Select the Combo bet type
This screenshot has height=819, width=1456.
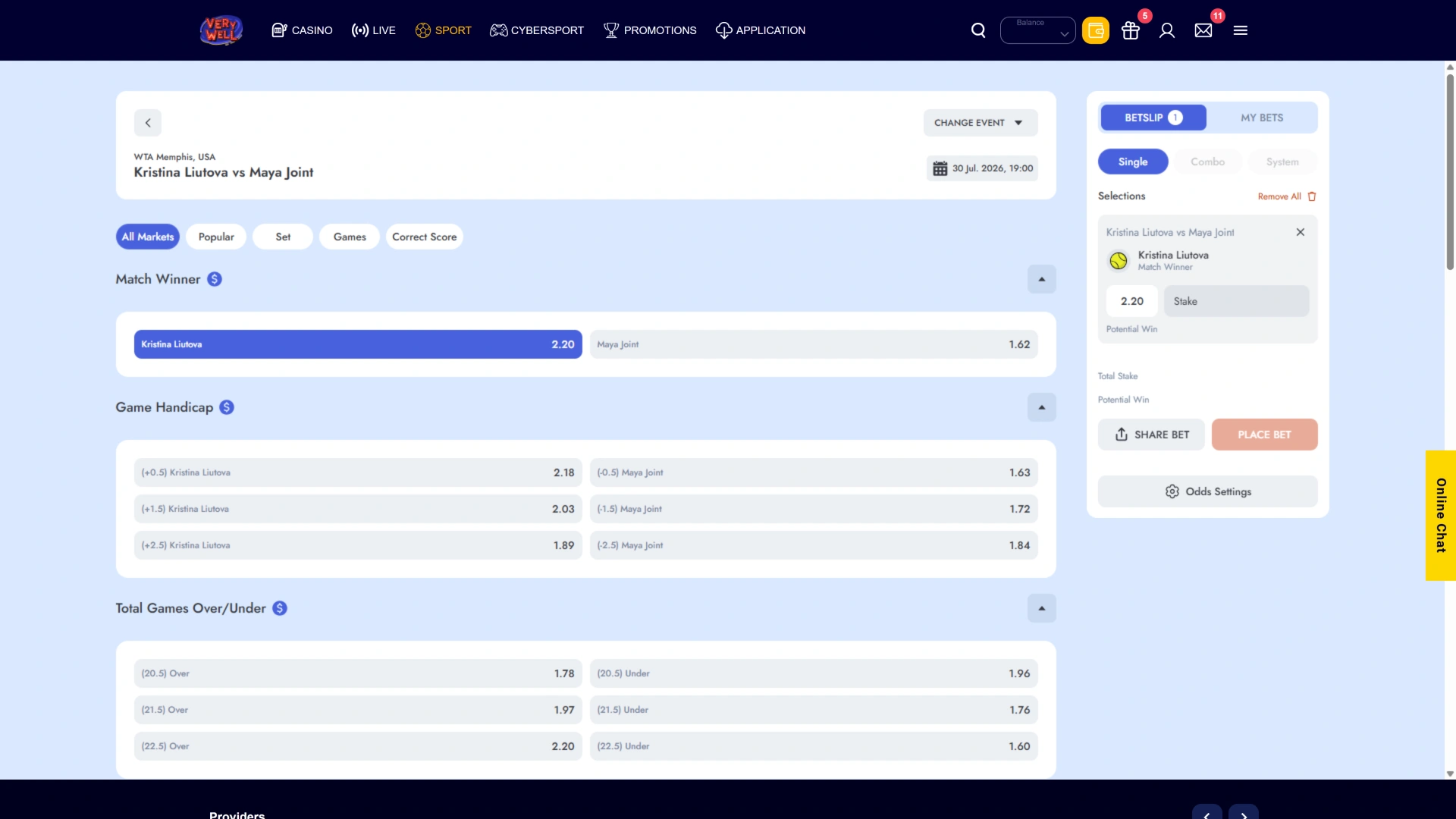coord(1207,162)
